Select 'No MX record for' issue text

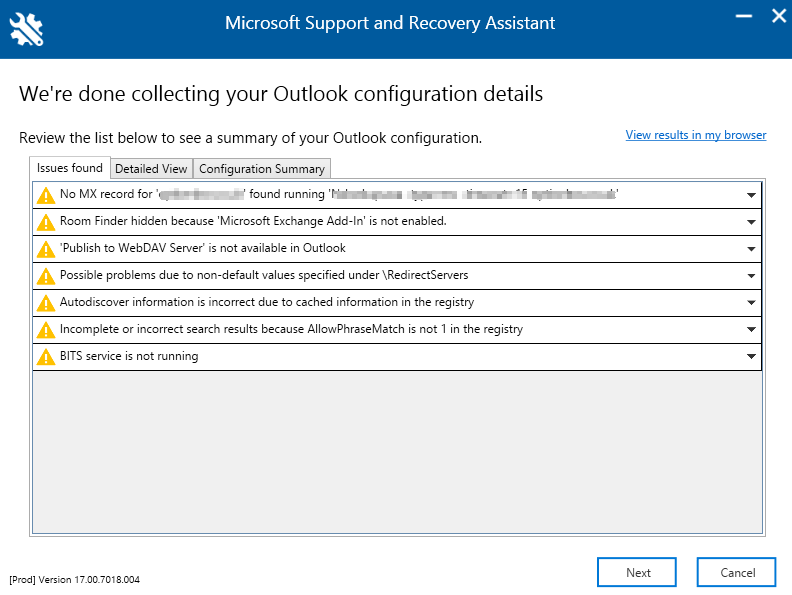coord(339,194)
